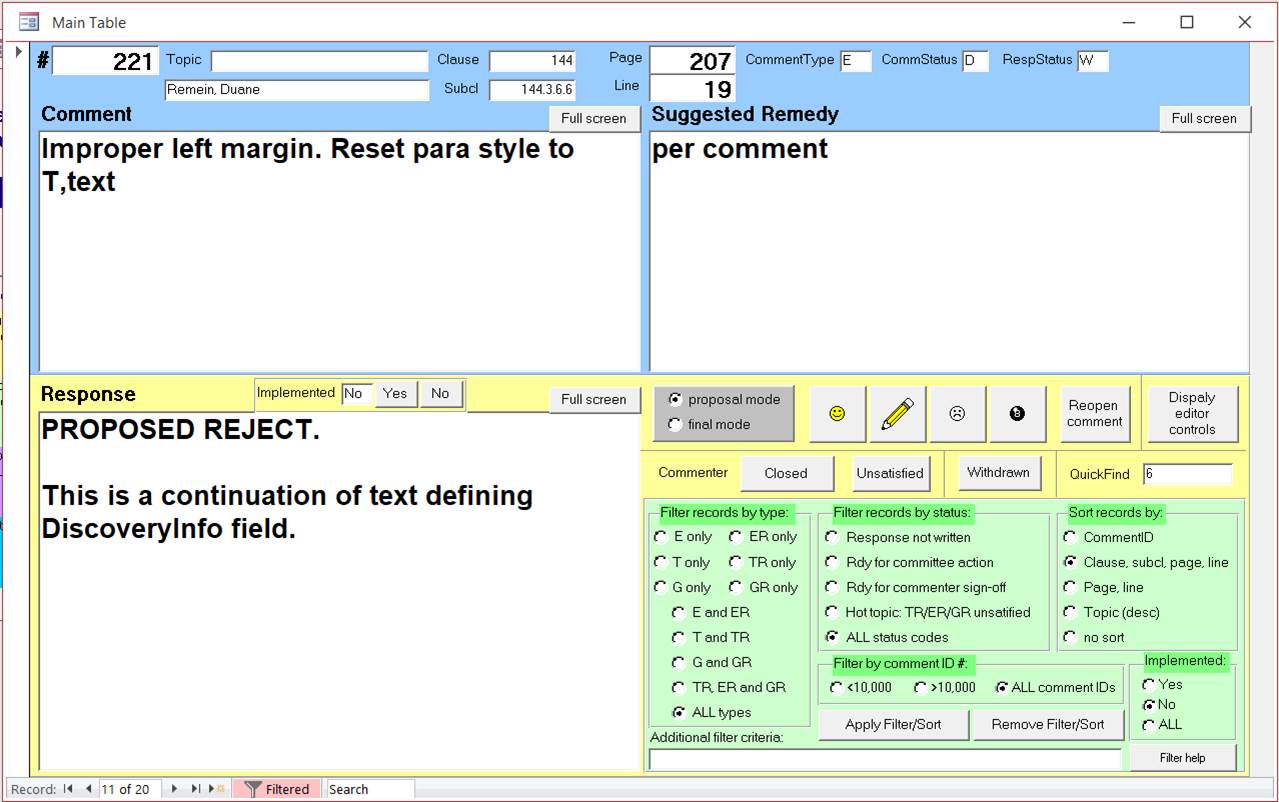Open Filter help
Image resolution: width=1279 pixels, height=802 pixels.
pos(1182,758)
